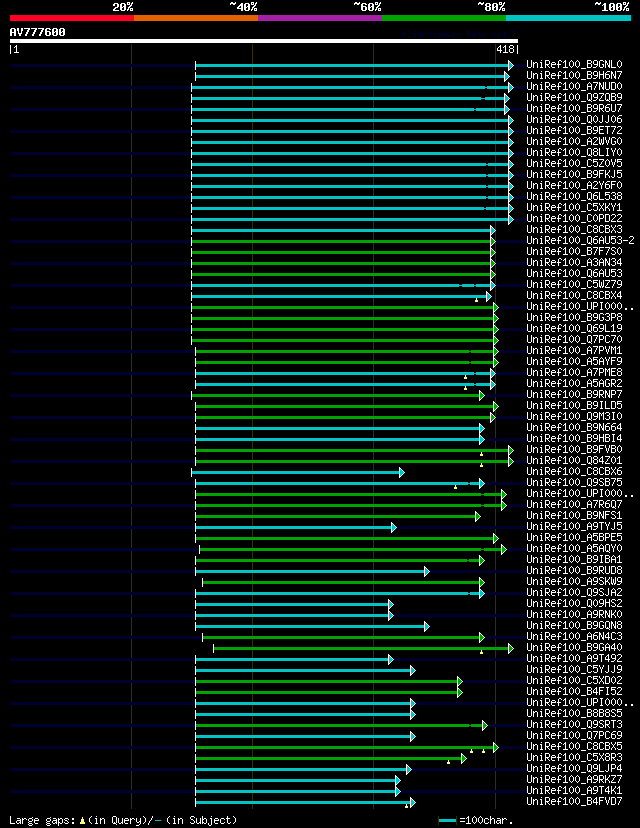Open the UniRef100_B9R6U7 hit link
This screenshot has height=828, width=640.
(x=574, y=109)
